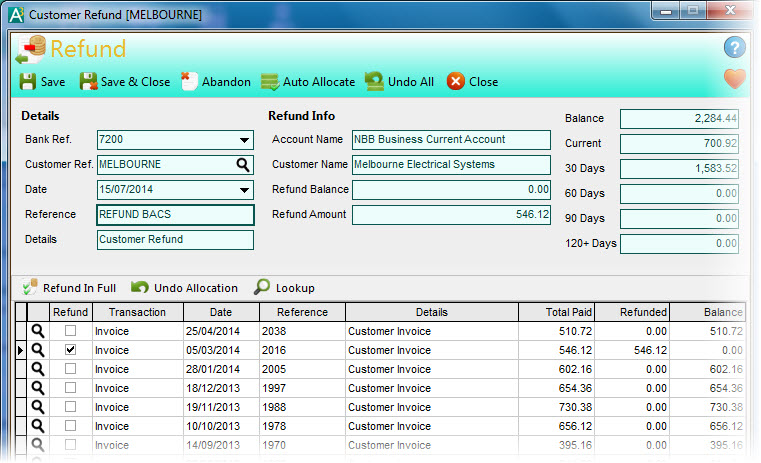Image resolution: width=761 pixels, height=463 pixels.
Task: Untick Refund checkbox for invoice 2016
Action: point(70,350)
